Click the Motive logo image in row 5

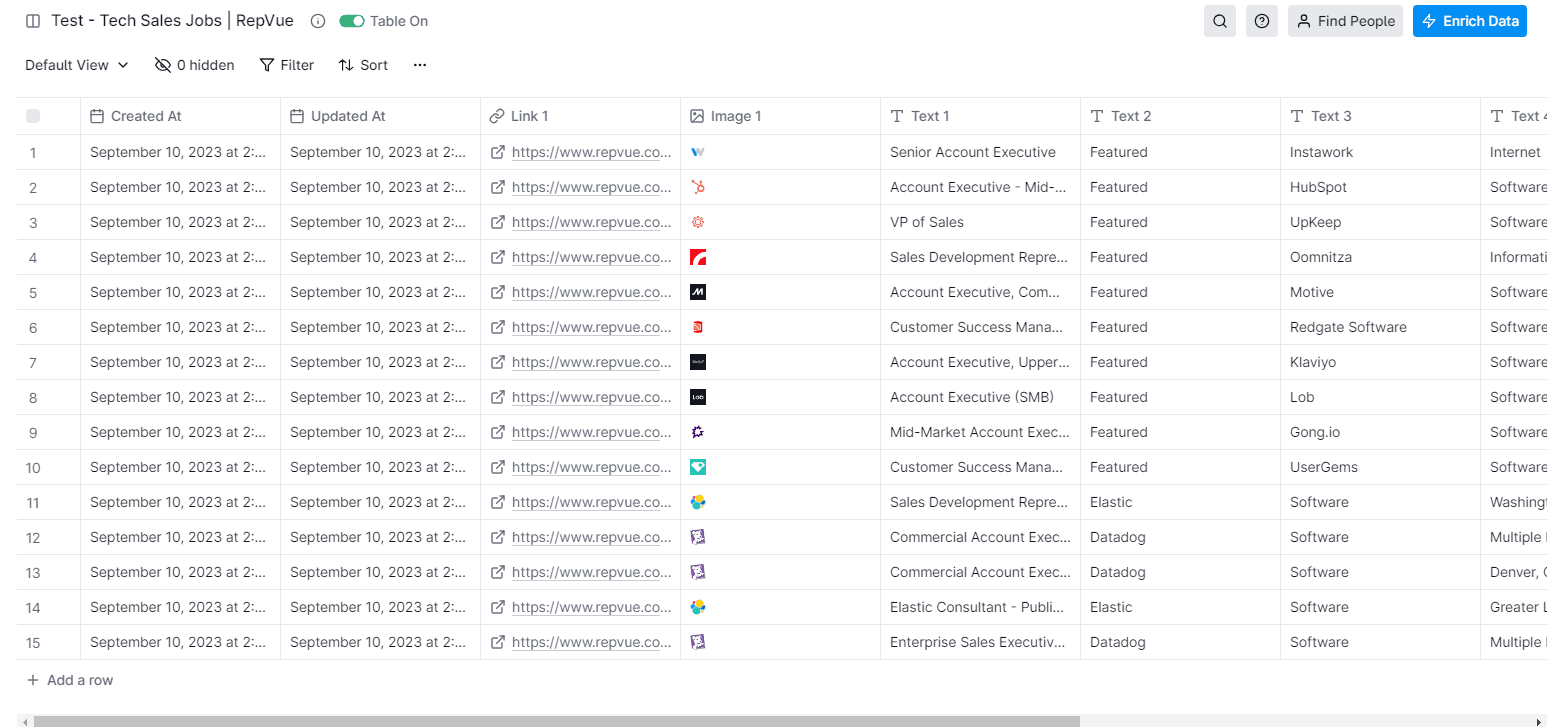pyautogui.click(x=698, y=292)
